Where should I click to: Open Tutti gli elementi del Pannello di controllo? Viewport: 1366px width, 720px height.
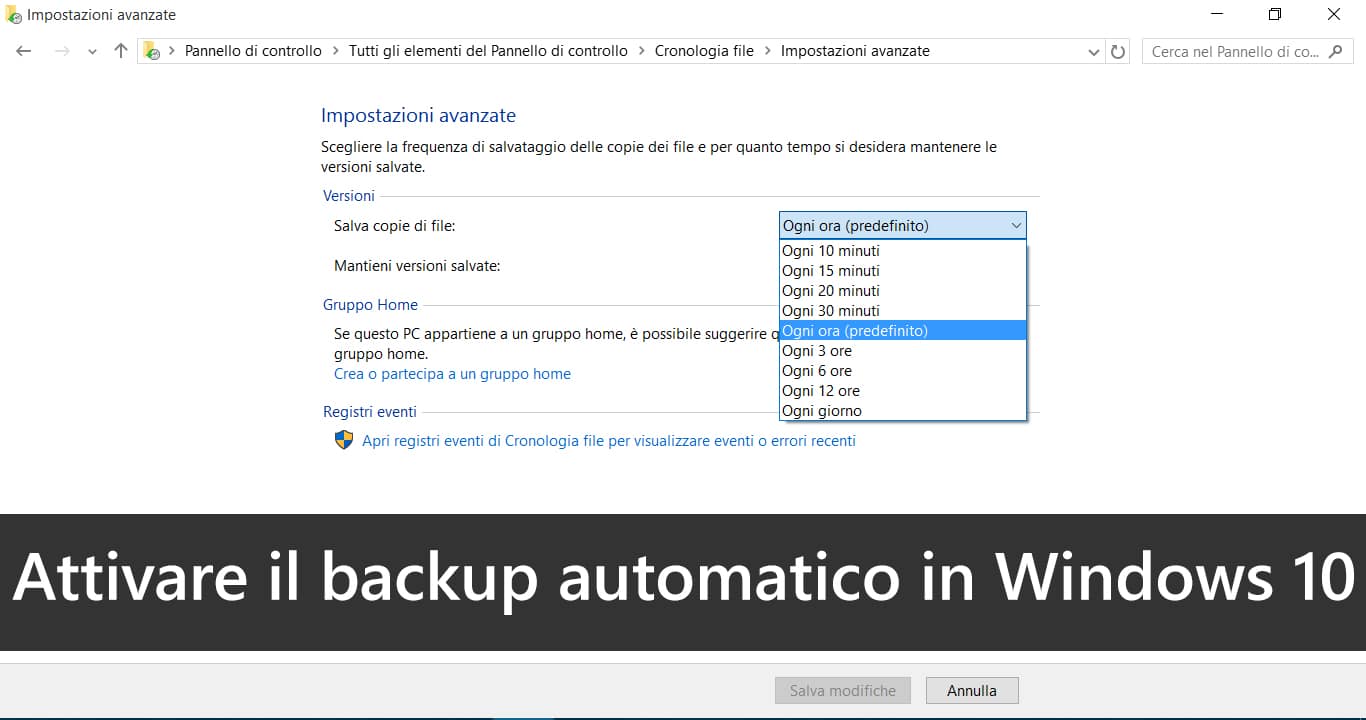[487, 50]
